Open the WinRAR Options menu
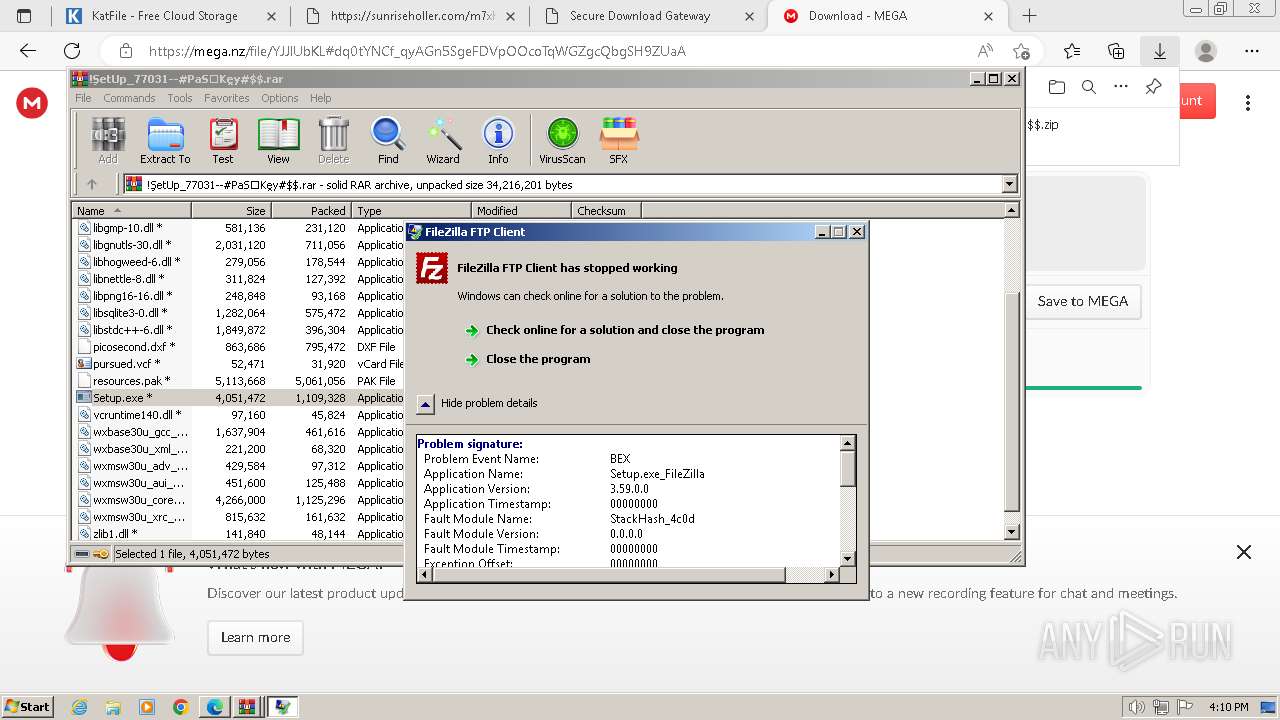The height and width of the screenshot is (720, 1280). point(280,98)
